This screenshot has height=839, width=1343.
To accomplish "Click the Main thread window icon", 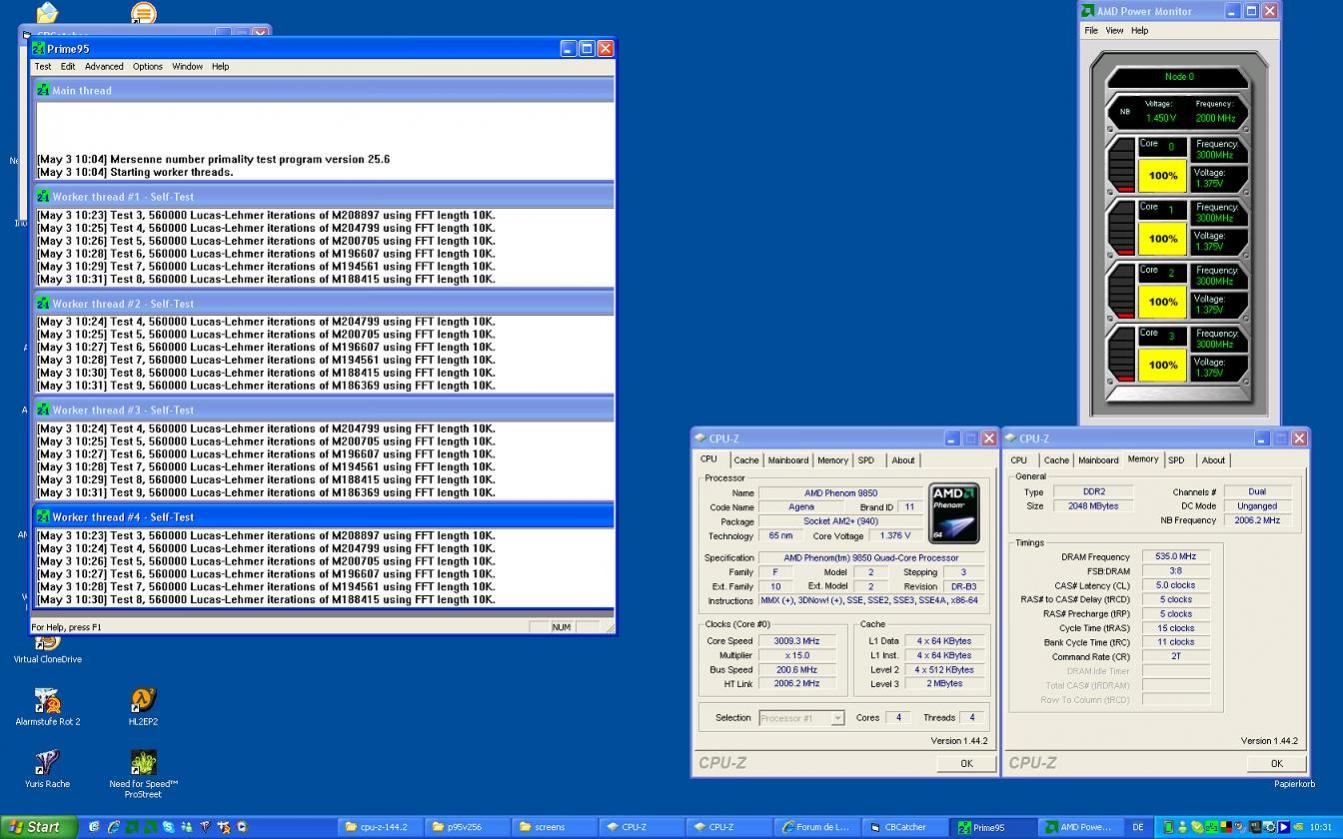I will [x=43, y=90].
